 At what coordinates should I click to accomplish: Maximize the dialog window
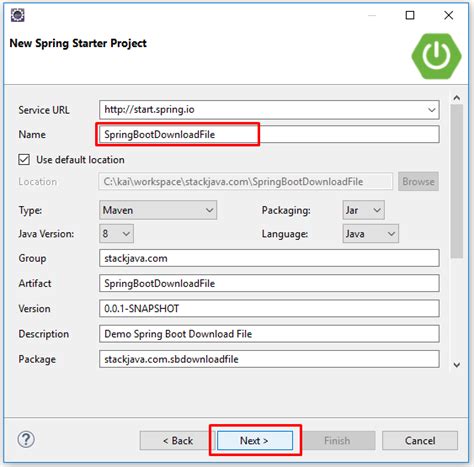(410, 15)
